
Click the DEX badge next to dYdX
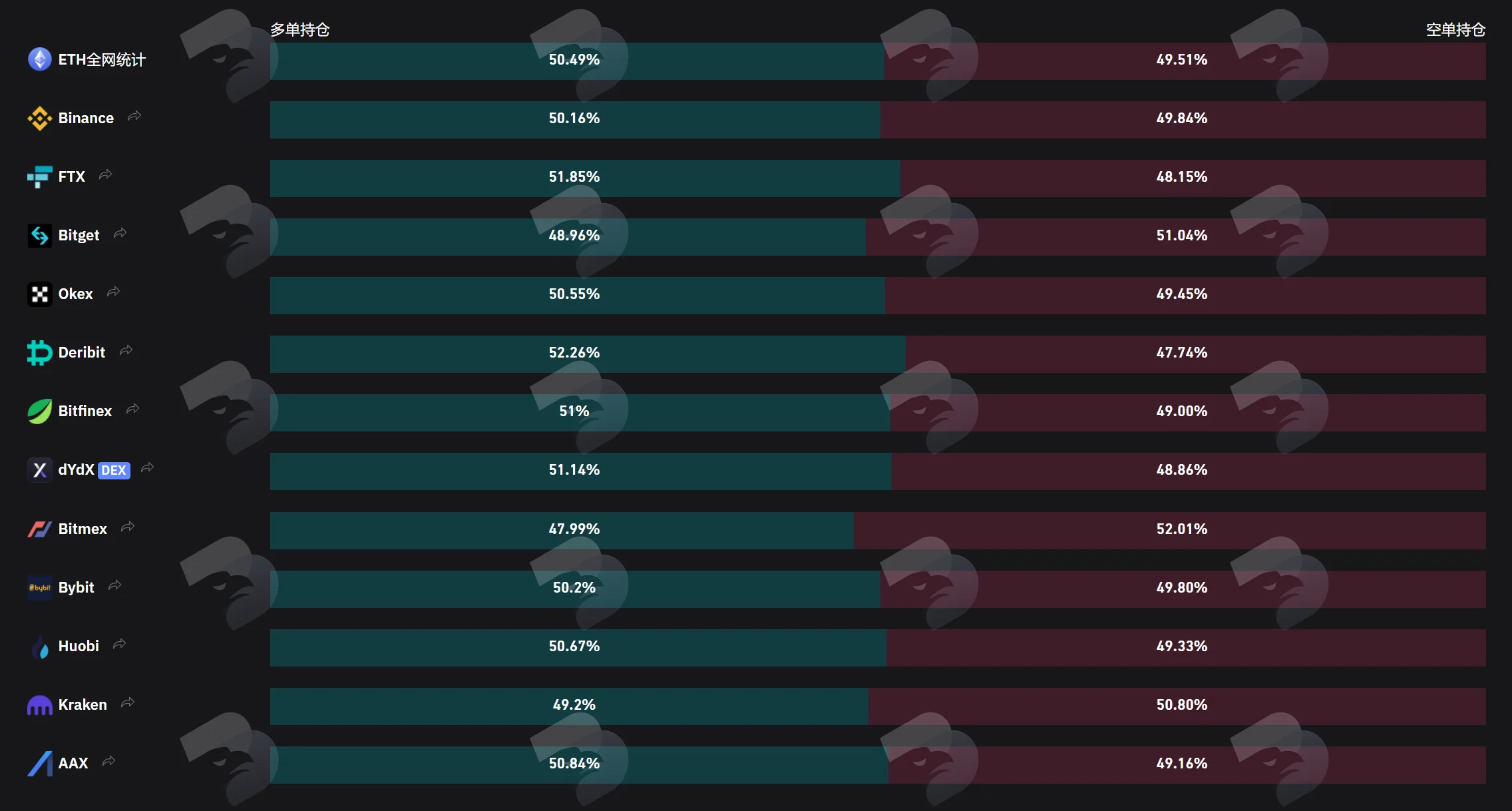coord(114,471)
